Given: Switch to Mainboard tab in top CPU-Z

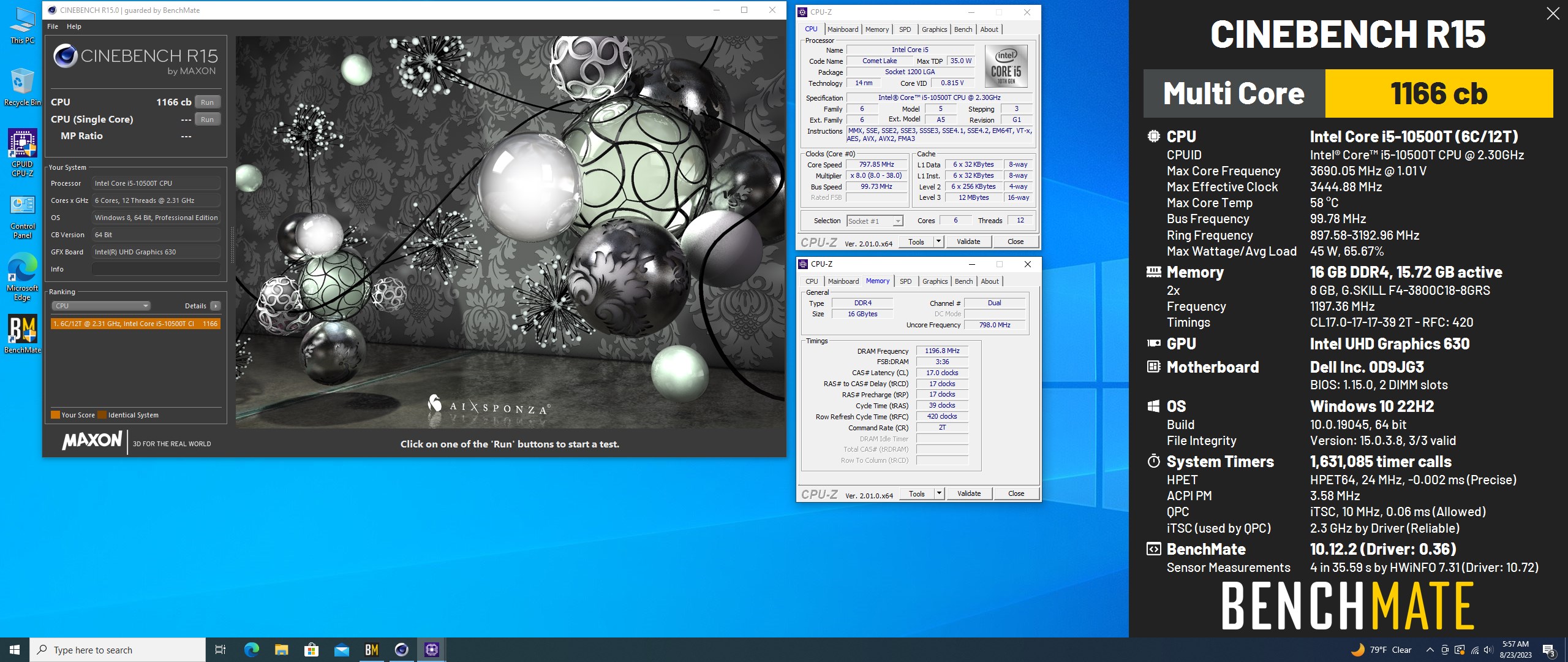Looking at the screenshot, I should 843,29.
